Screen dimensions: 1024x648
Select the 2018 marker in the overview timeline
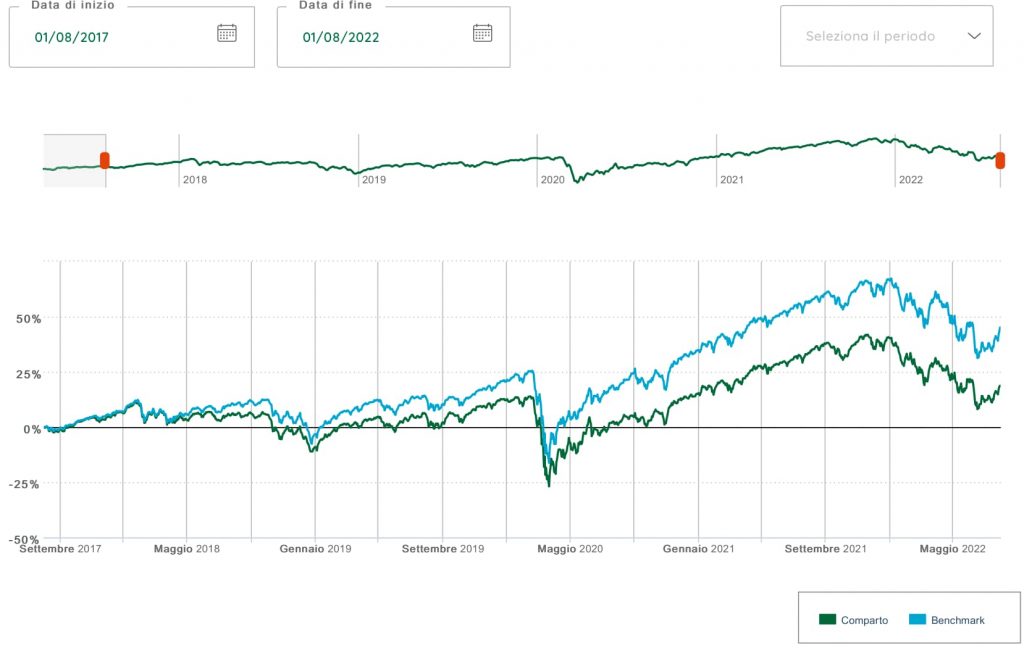click(x=195, y=180)
